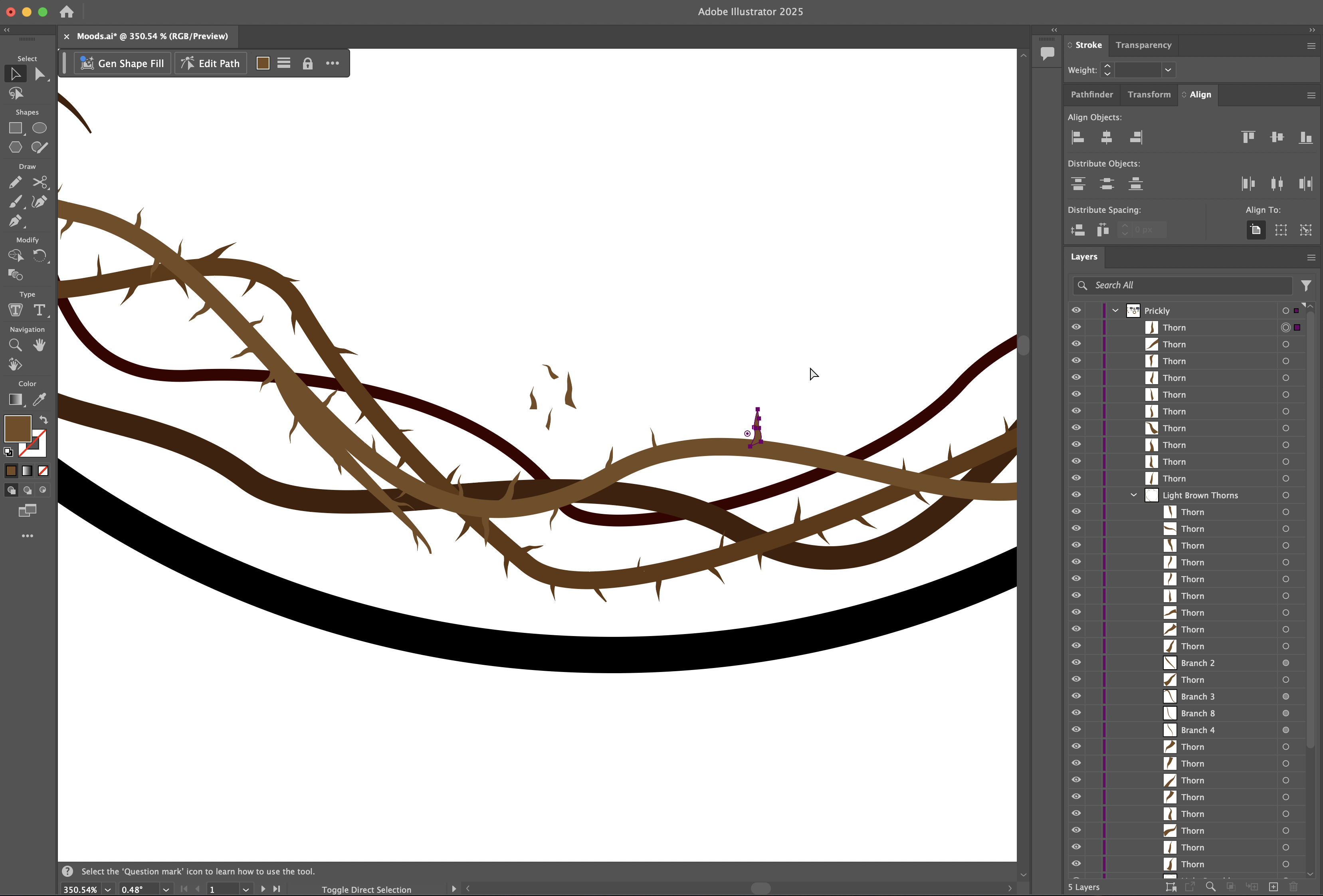Select the Hand tool
Screen dimensions: 1323x896
click(x=39, y=345)
